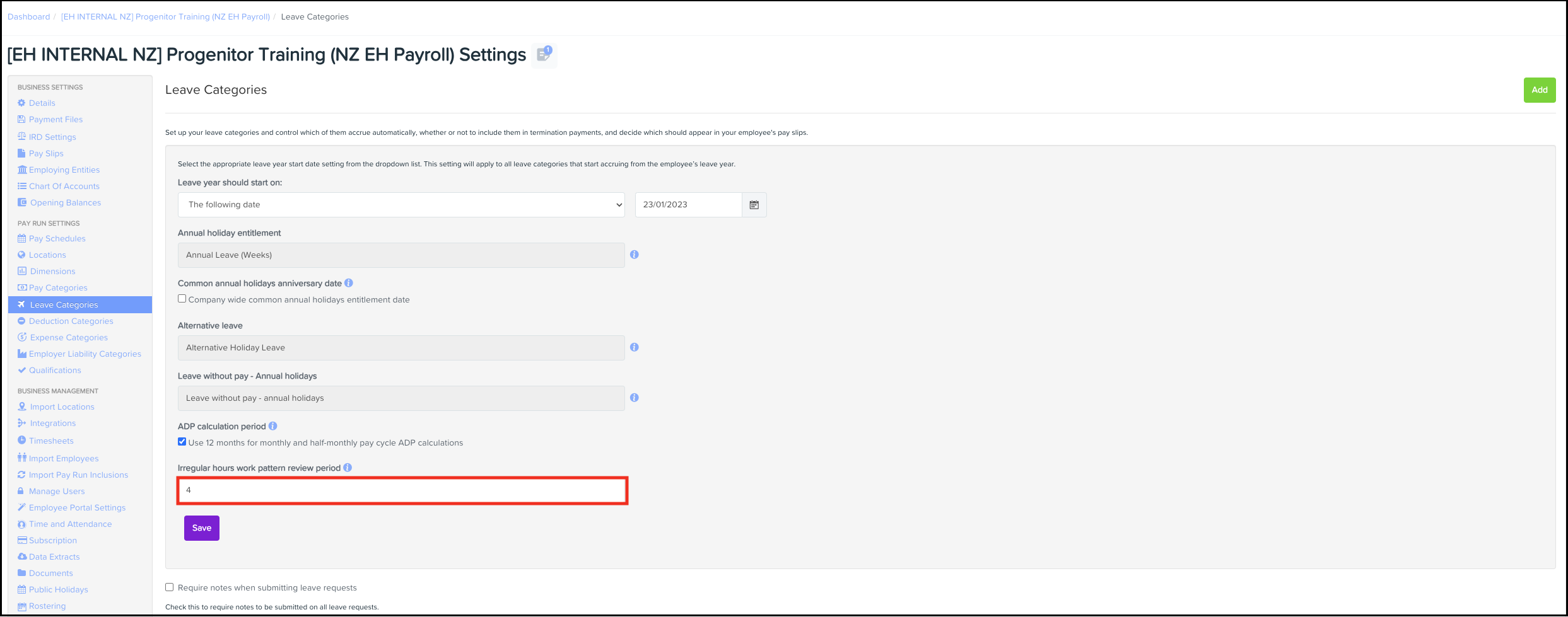
Task: Tick Require notes when submitting leave requests
Action: coord(170,587)
